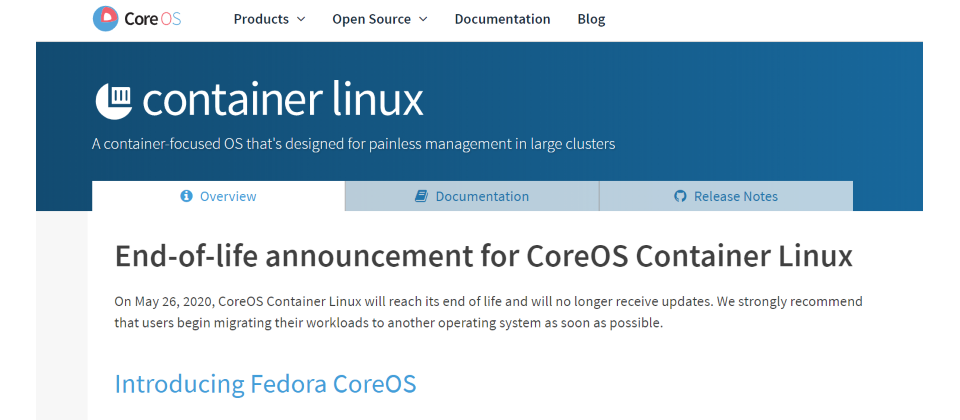Expand the Products menu chevron

click(301, 20)
